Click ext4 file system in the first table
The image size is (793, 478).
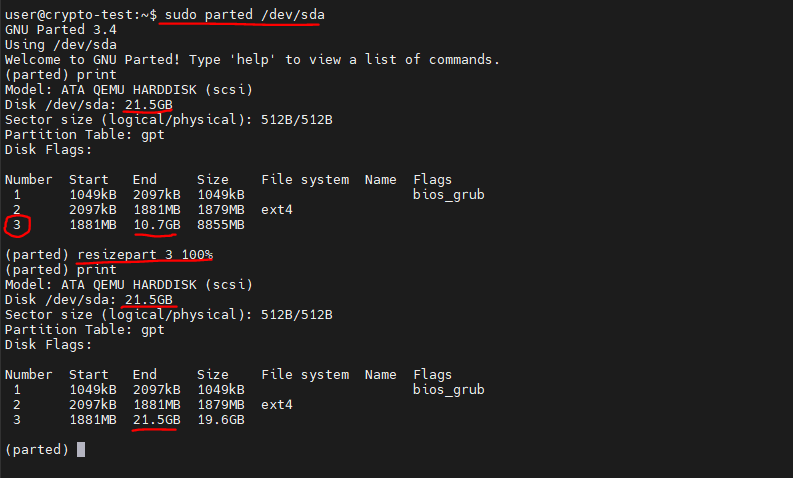point(277,210)
